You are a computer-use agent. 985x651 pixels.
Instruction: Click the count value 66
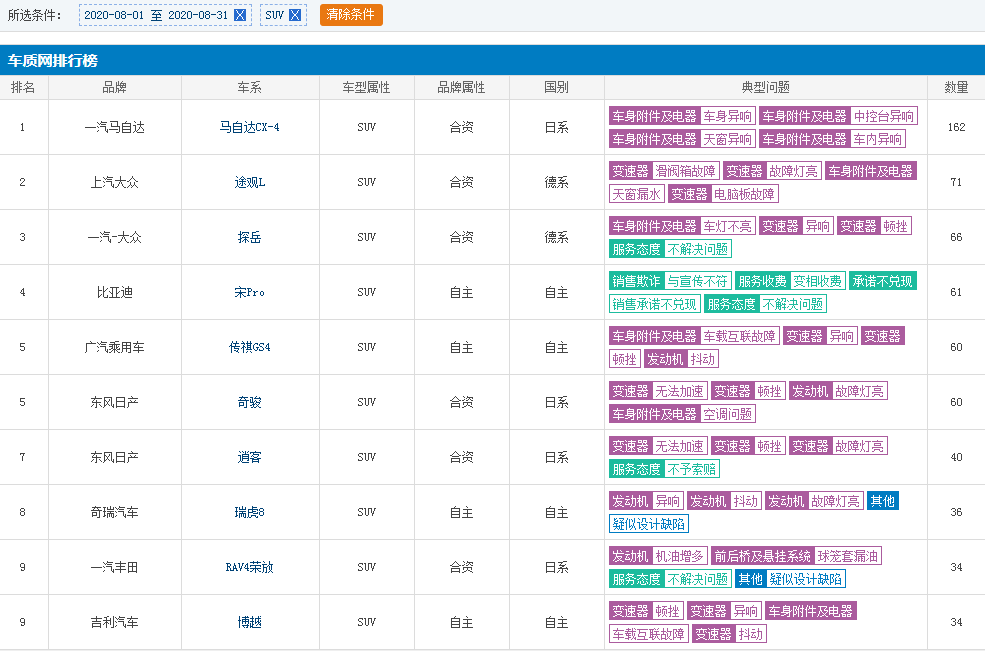click(956, 237)
